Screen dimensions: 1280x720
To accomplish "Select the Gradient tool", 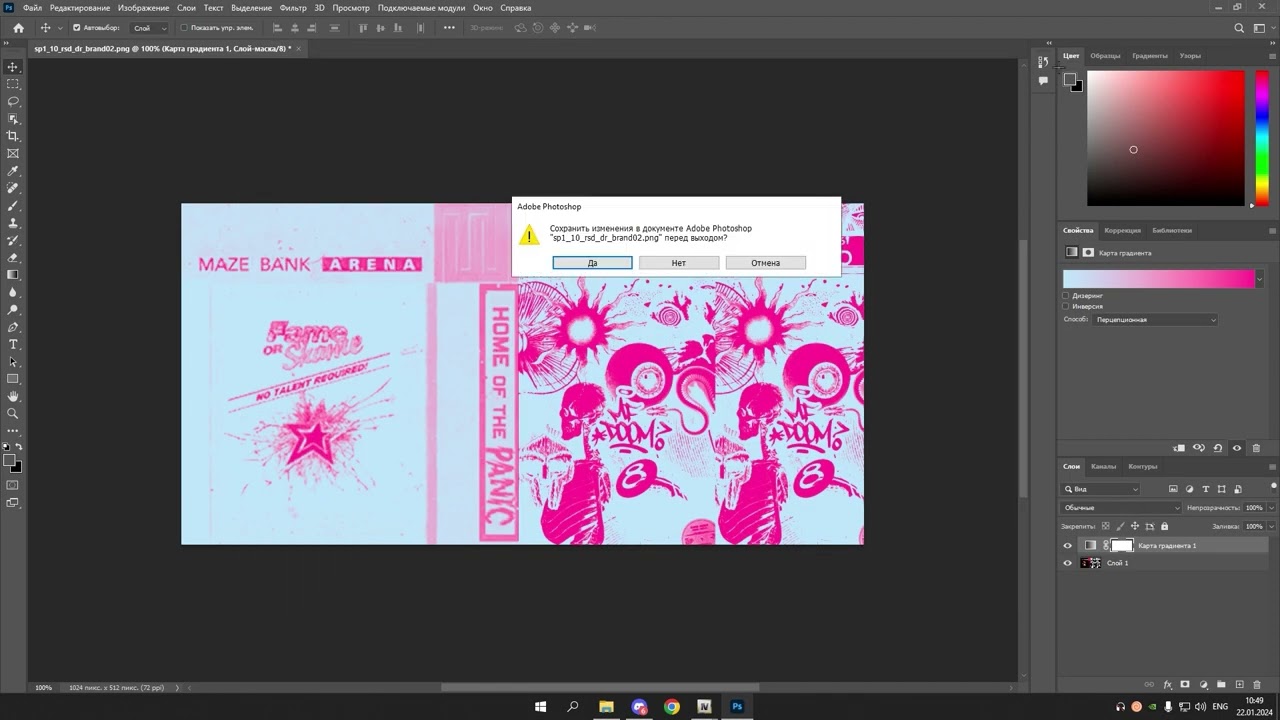I will coord(13,275).
